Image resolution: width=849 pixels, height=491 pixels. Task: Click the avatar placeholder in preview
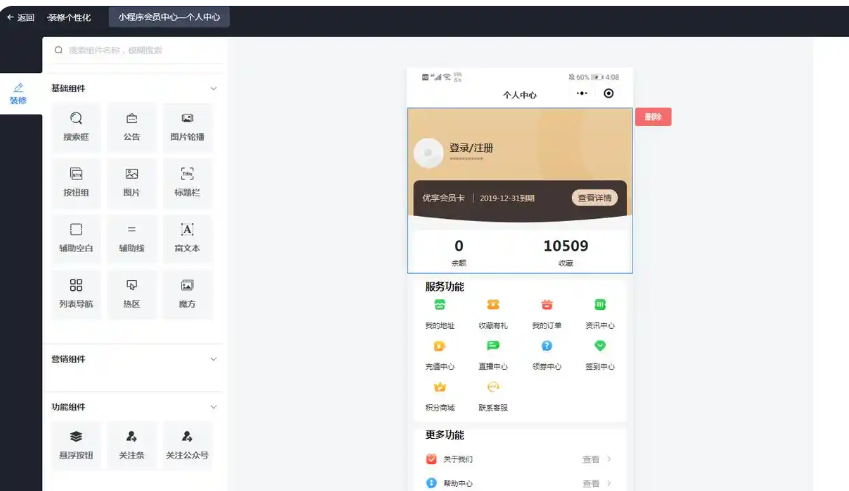(x=428, y=153)
